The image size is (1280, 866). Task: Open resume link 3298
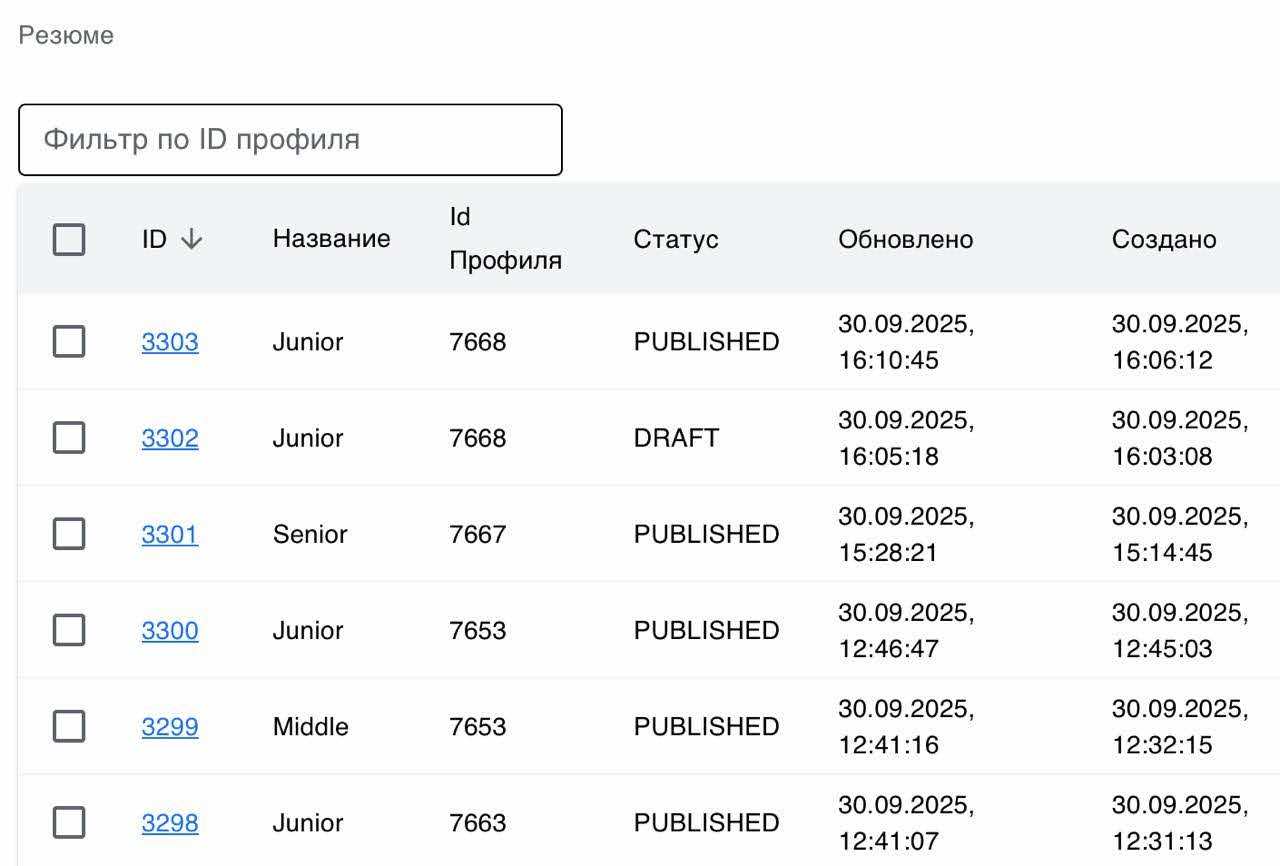pos(170,823)
